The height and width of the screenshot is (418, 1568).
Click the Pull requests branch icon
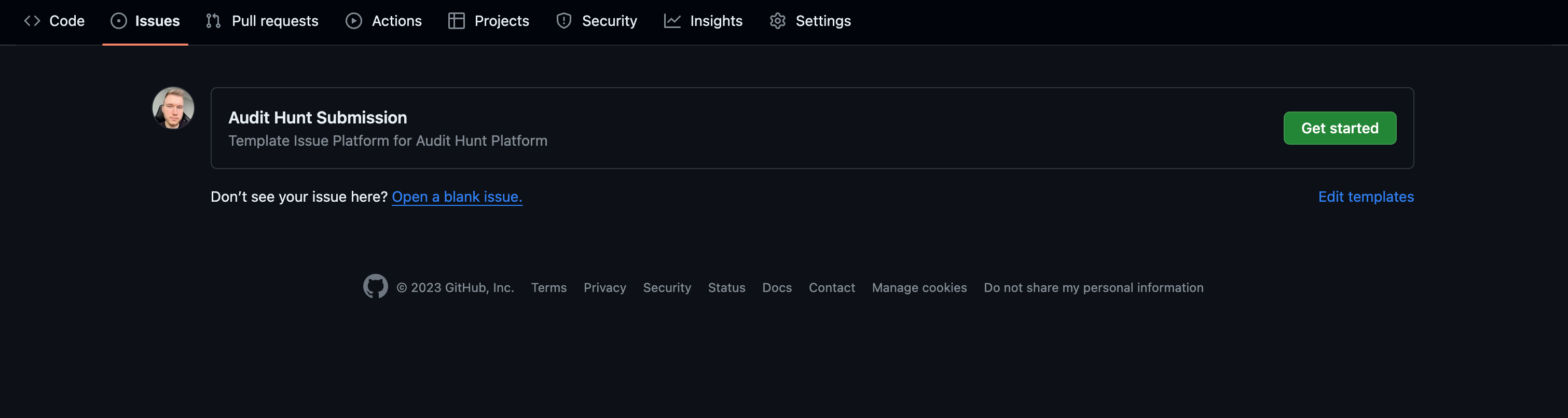[x=213, y=21]
